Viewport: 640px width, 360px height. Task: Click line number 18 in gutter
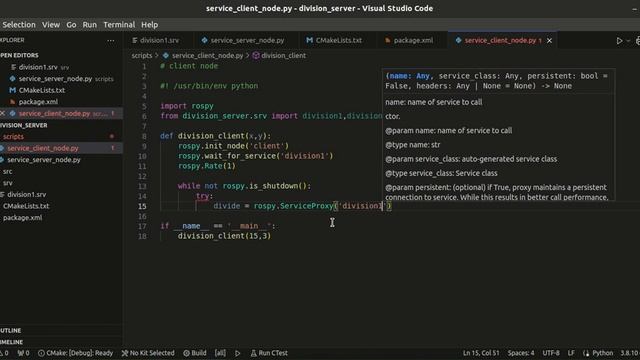[142, 236]
